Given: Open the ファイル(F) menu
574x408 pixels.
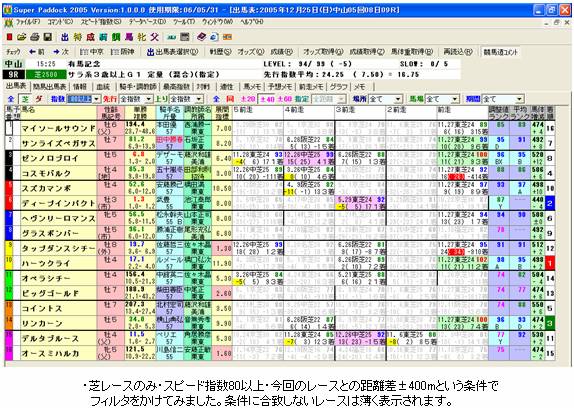Looking at the screenshot, I should pos(28,22).
